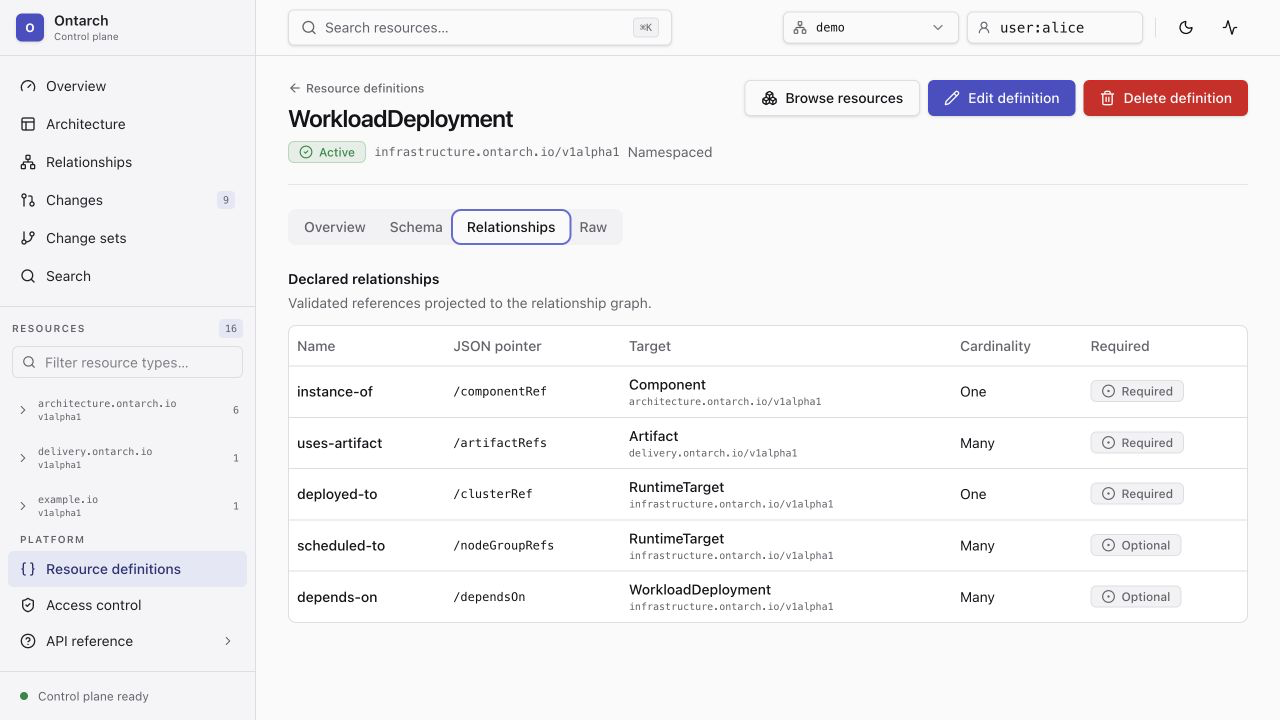Open Changes page in sidebar

(x=128, y=200)
